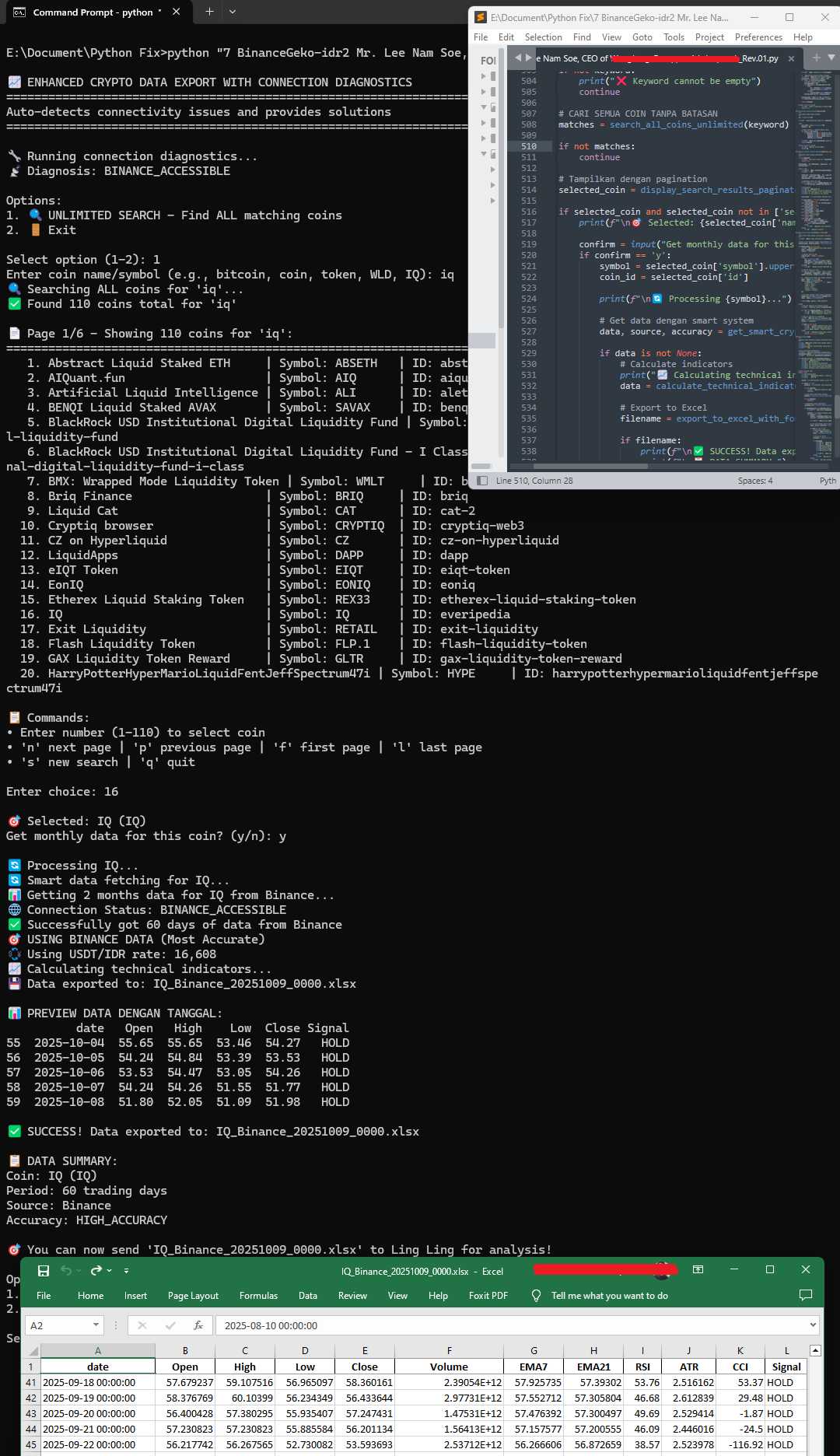Click the Save icon in Excel's quick access toolbar
Image resolution: width=840 pixels, height=1456 pixels.
coord(44,1270)
